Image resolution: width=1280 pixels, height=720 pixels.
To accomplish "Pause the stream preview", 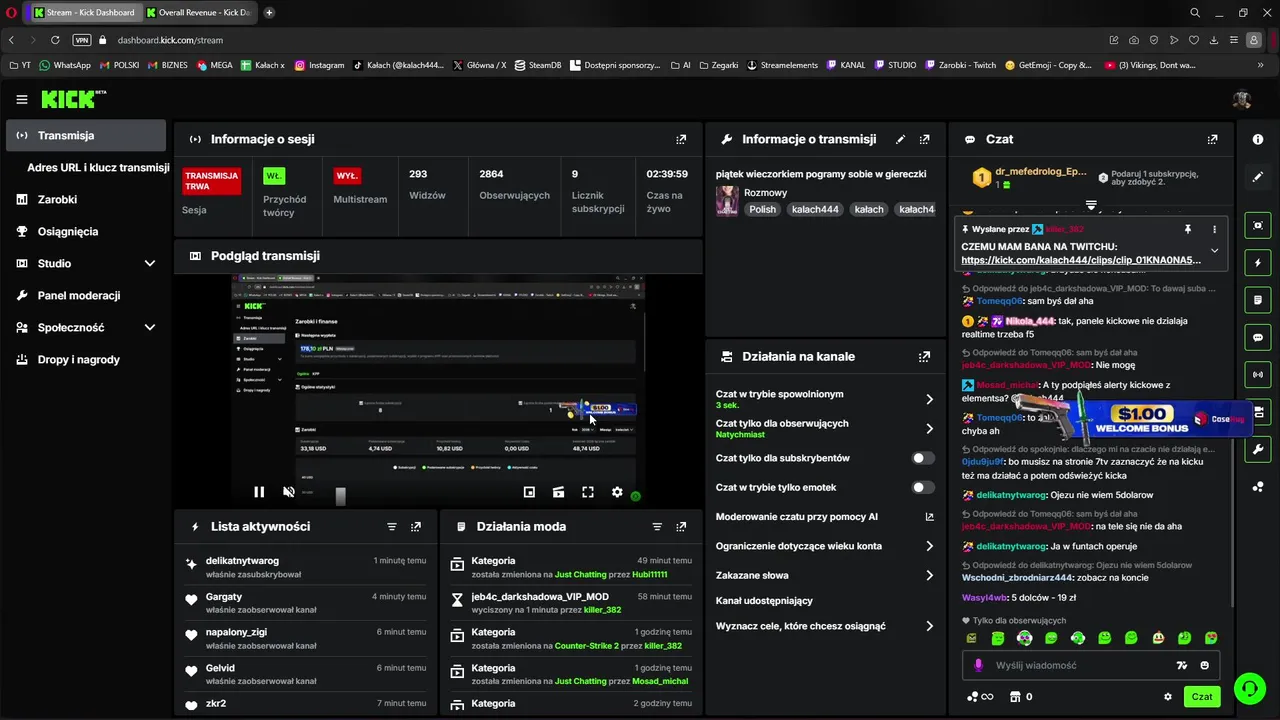I will [259, 492].
